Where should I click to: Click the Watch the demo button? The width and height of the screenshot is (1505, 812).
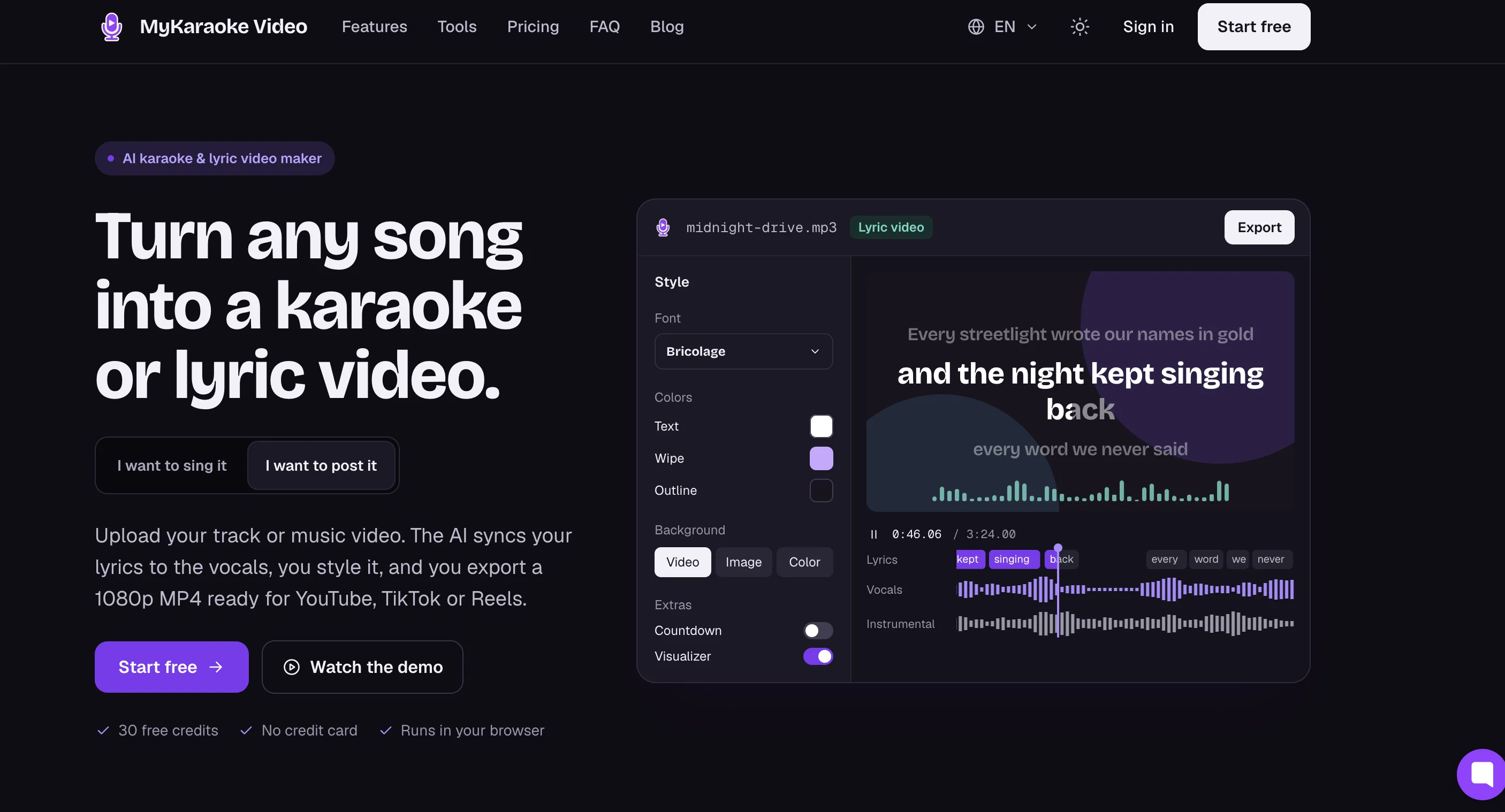click(362, 667)
